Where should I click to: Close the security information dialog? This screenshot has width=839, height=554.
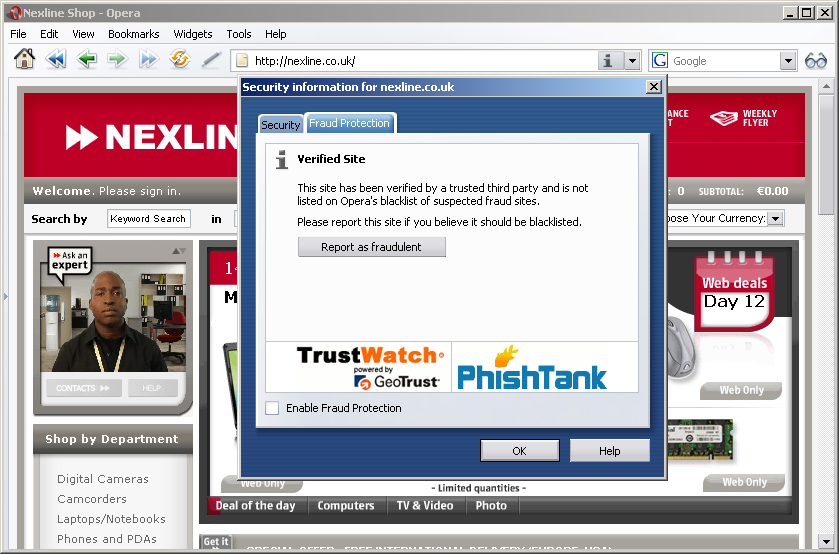click(653, 87)
